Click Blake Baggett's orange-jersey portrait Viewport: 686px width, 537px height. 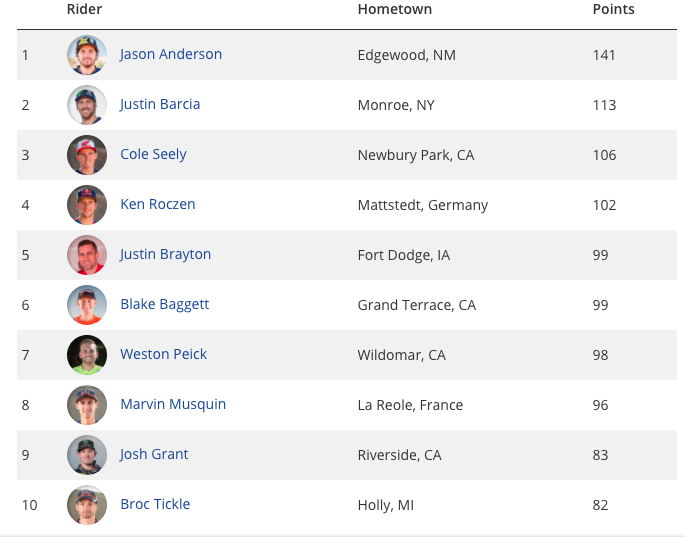click(87, 305)
